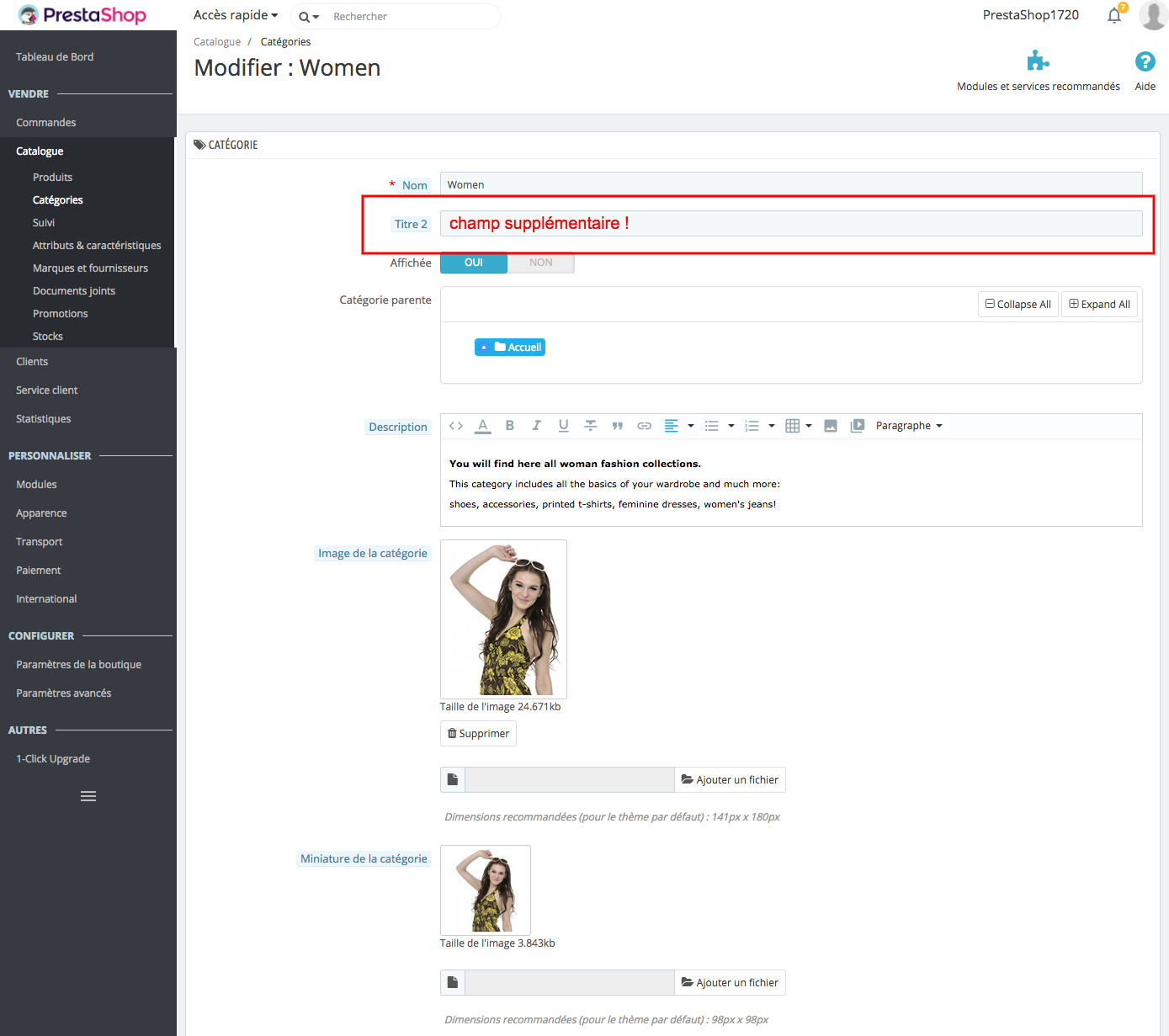Open the Paragraphe format dropdown
This screenshot has height=1036, width=1169.
[x=909, y=426]
